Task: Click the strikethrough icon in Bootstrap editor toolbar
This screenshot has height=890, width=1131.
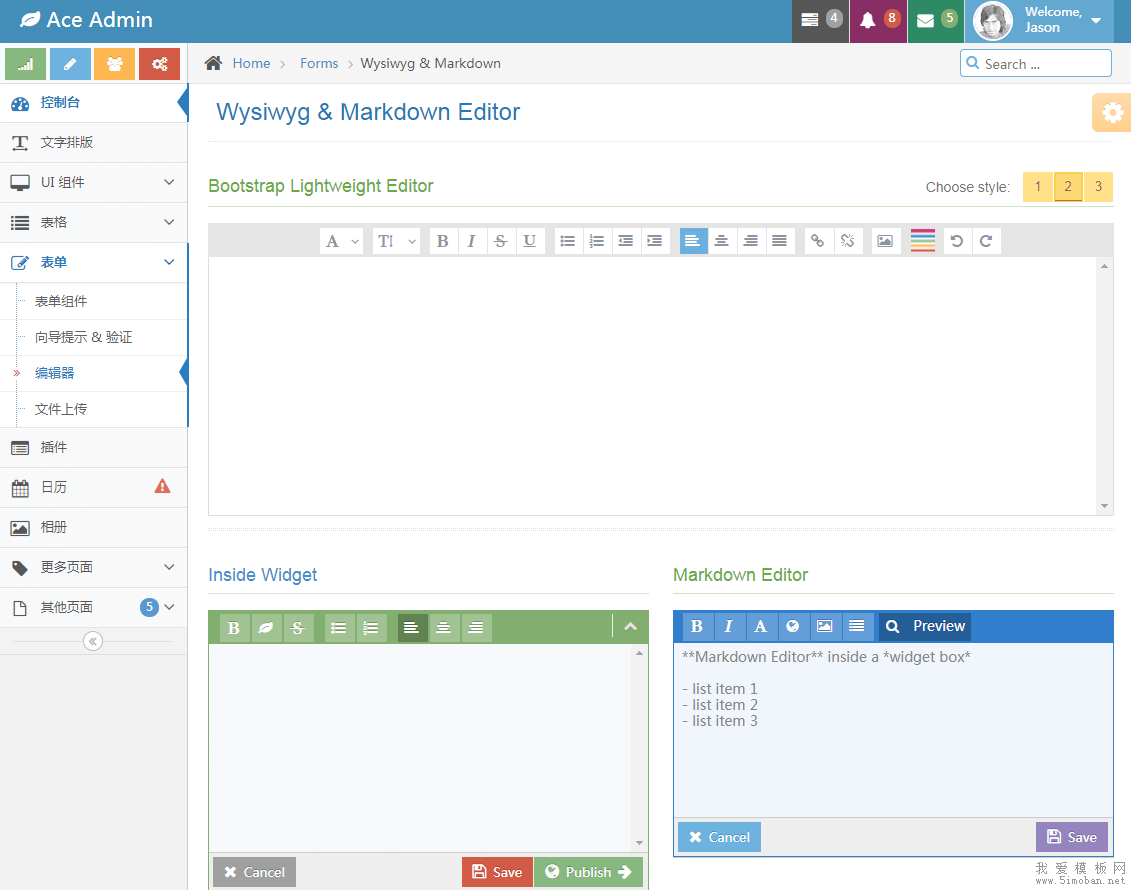Action: (x=501, y=241)
